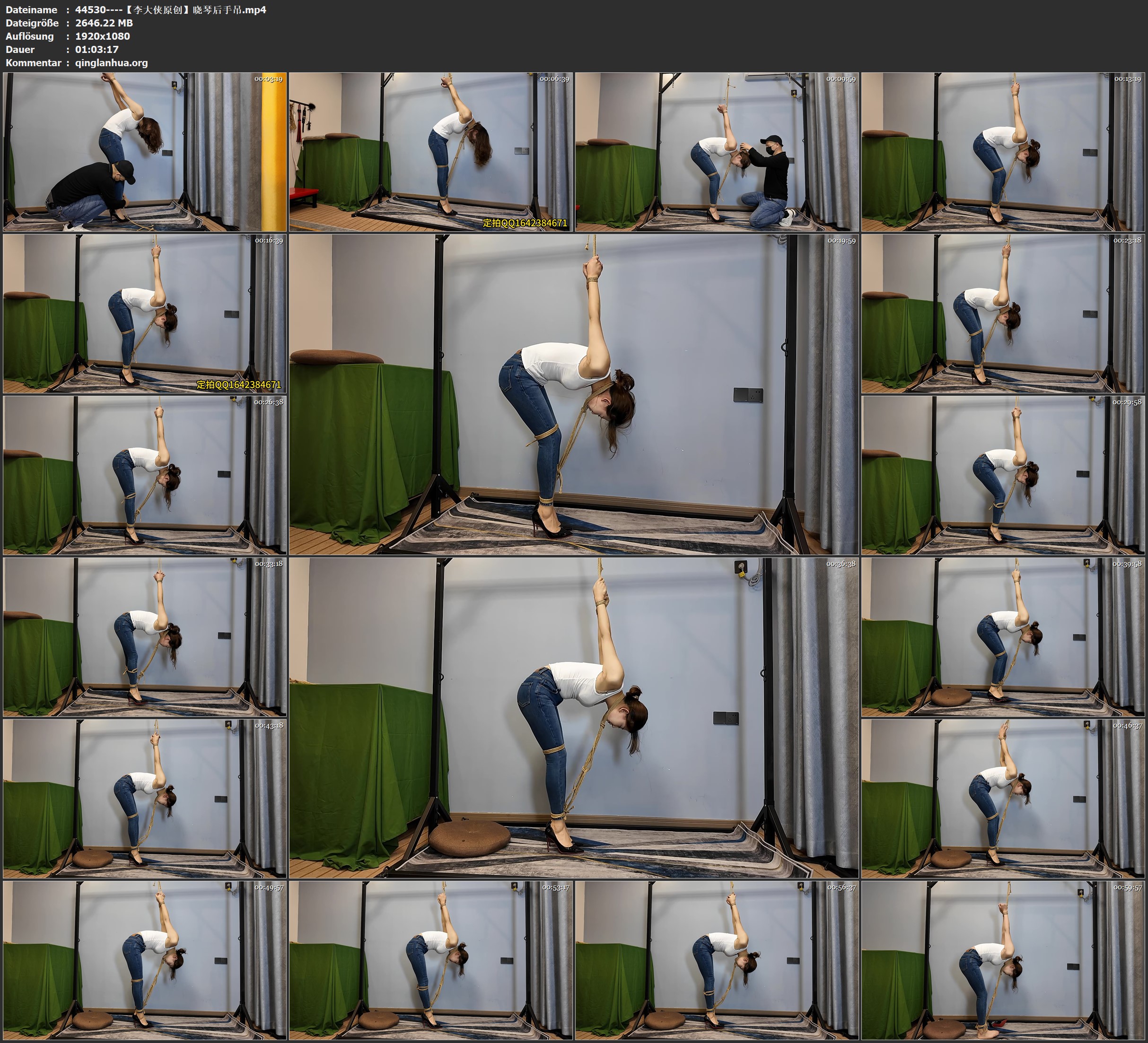Image resolution: width=1148 pixels, height=1043 pixels.
Task: Select the large frame timestamped 00:36:38
Action: [573, 717]
